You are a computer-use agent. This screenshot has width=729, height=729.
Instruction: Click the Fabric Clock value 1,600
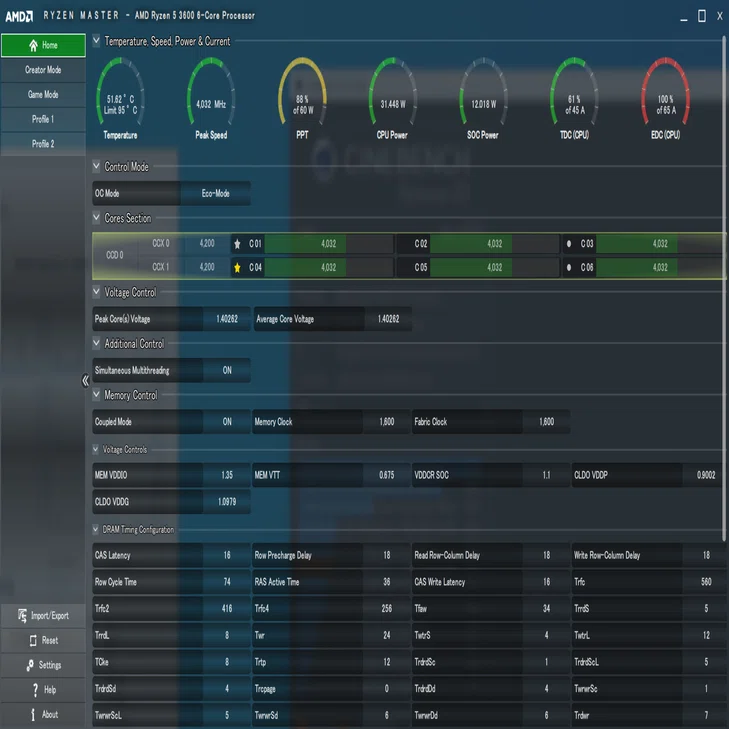point(547,422)
